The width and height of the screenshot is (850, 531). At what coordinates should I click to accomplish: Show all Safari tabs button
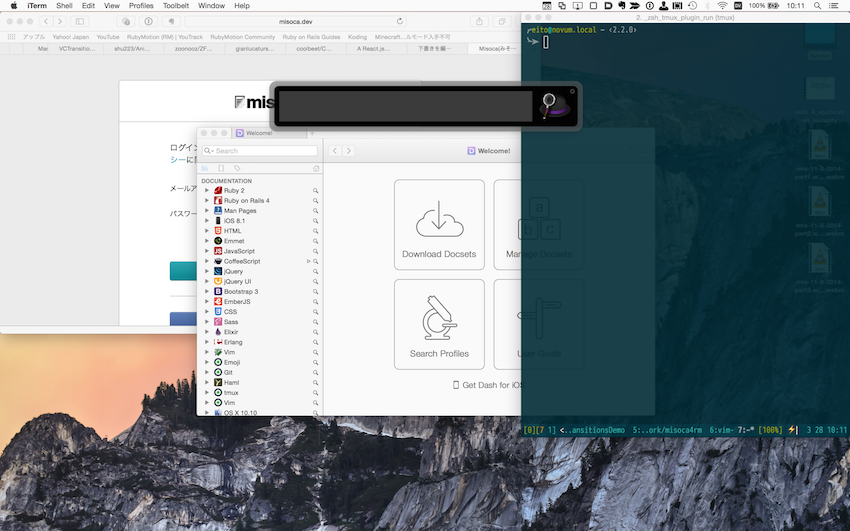click(x=502, y=22)
